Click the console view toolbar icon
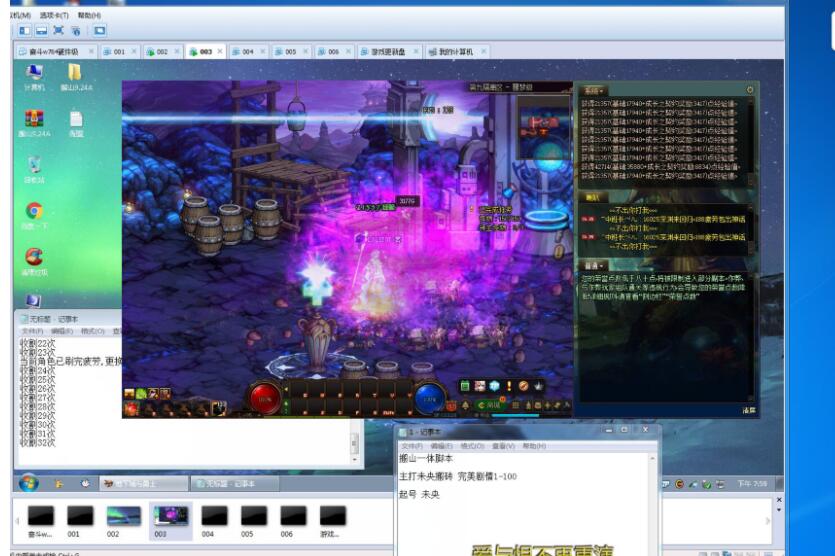 coord(100,31)
